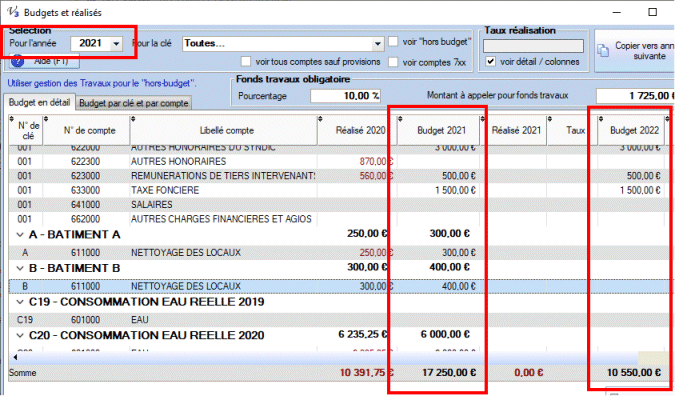Select the SALAIRES row
This screenshot has width=675, height=396.
[340, 204]
